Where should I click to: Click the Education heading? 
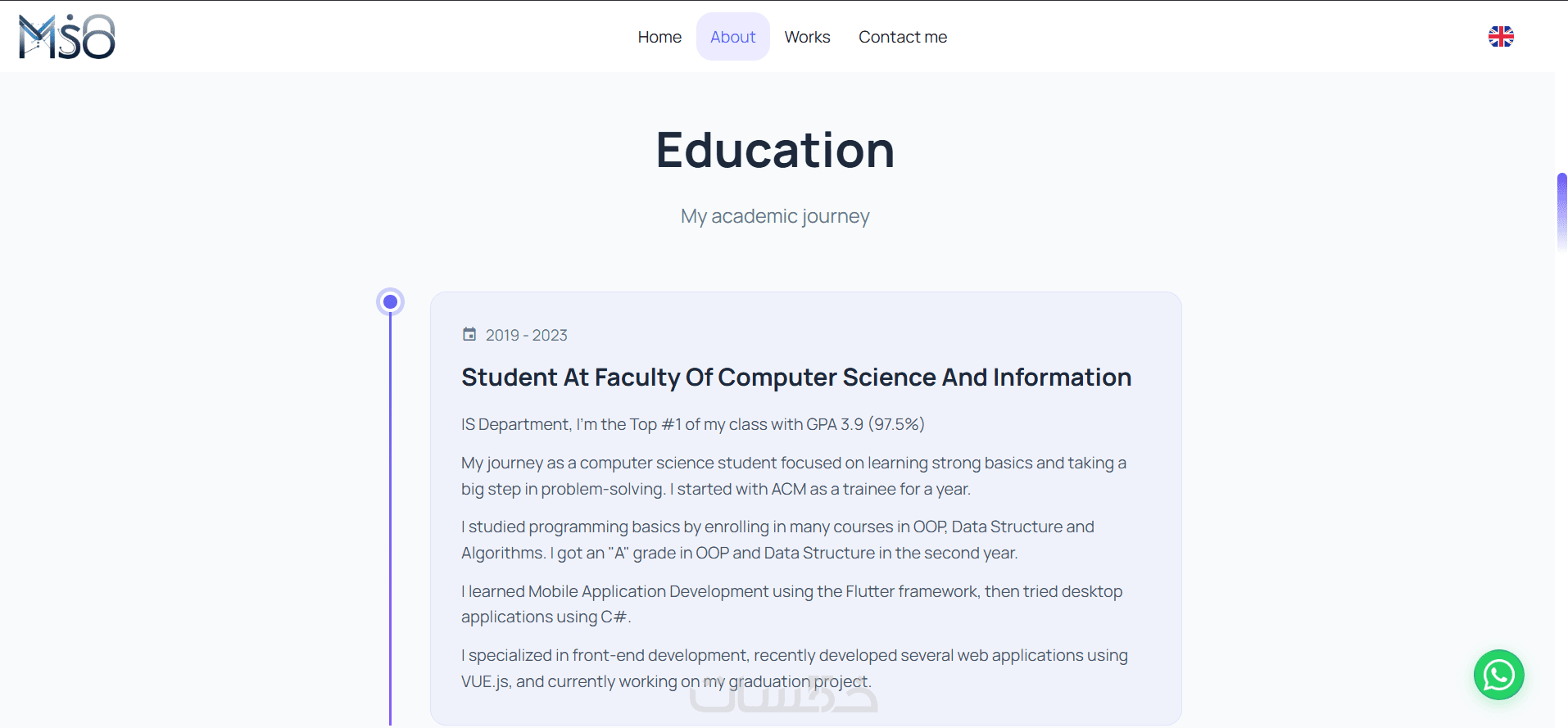tap(775, 151)
